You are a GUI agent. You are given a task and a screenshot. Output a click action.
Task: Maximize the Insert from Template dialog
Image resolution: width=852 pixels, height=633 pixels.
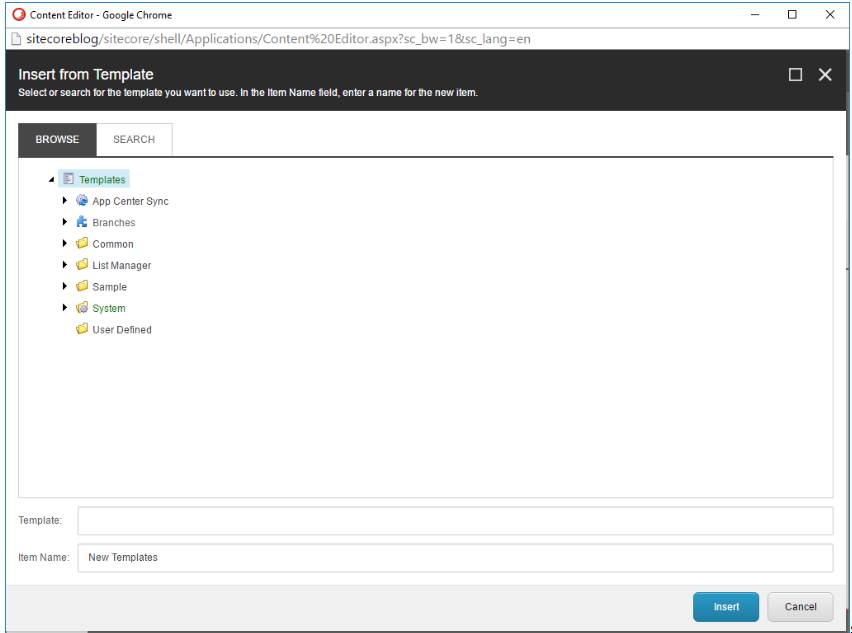(795, 74)
